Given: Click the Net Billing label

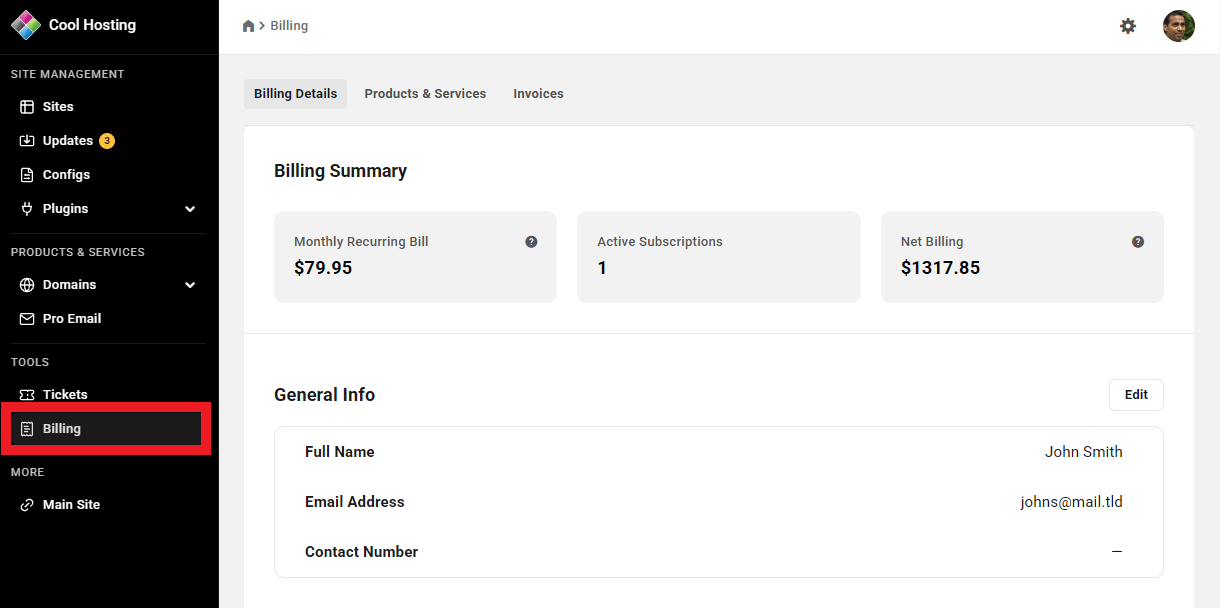Looking at the screenshot, I should 932,242.
